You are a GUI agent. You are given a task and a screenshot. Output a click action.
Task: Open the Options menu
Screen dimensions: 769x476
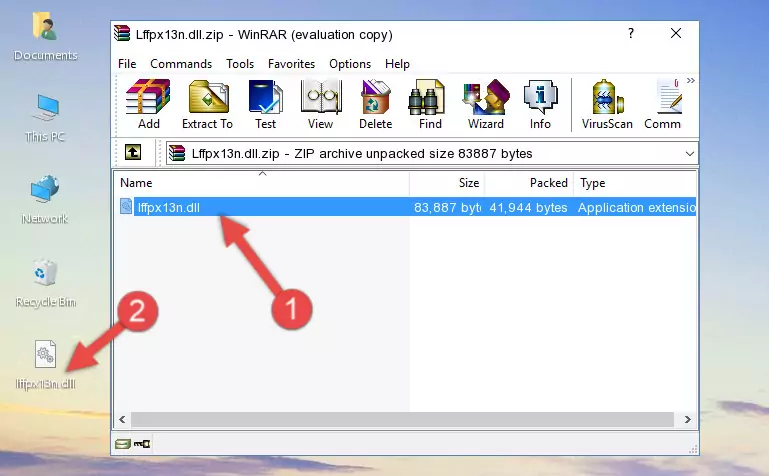[350, 64]
